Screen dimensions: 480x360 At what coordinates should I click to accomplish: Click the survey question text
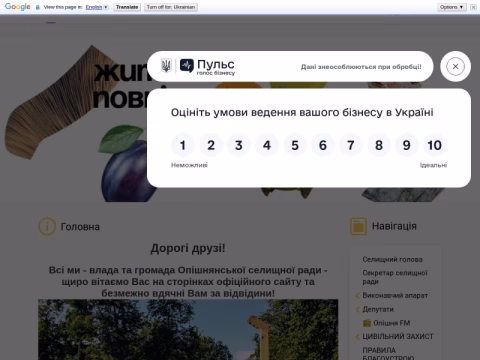302,112
